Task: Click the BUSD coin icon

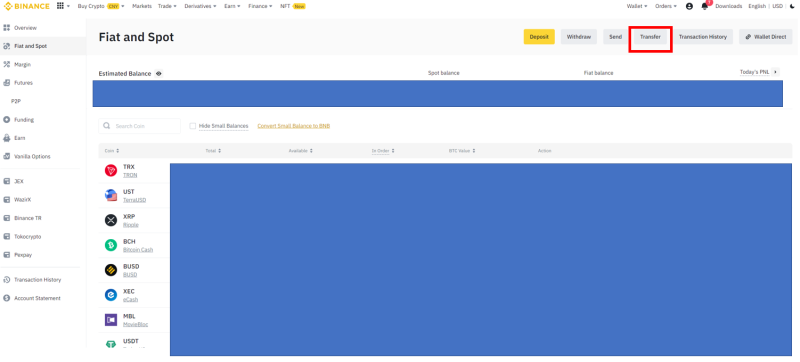Action: click(111, 270)
